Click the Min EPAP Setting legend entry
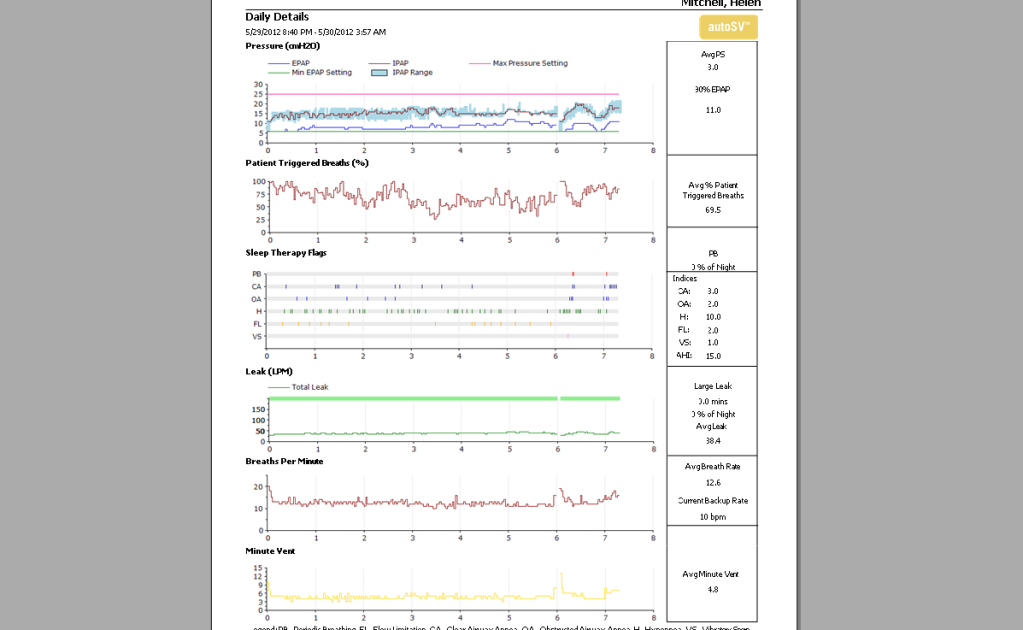1023x630 pixels. [310, 72]
